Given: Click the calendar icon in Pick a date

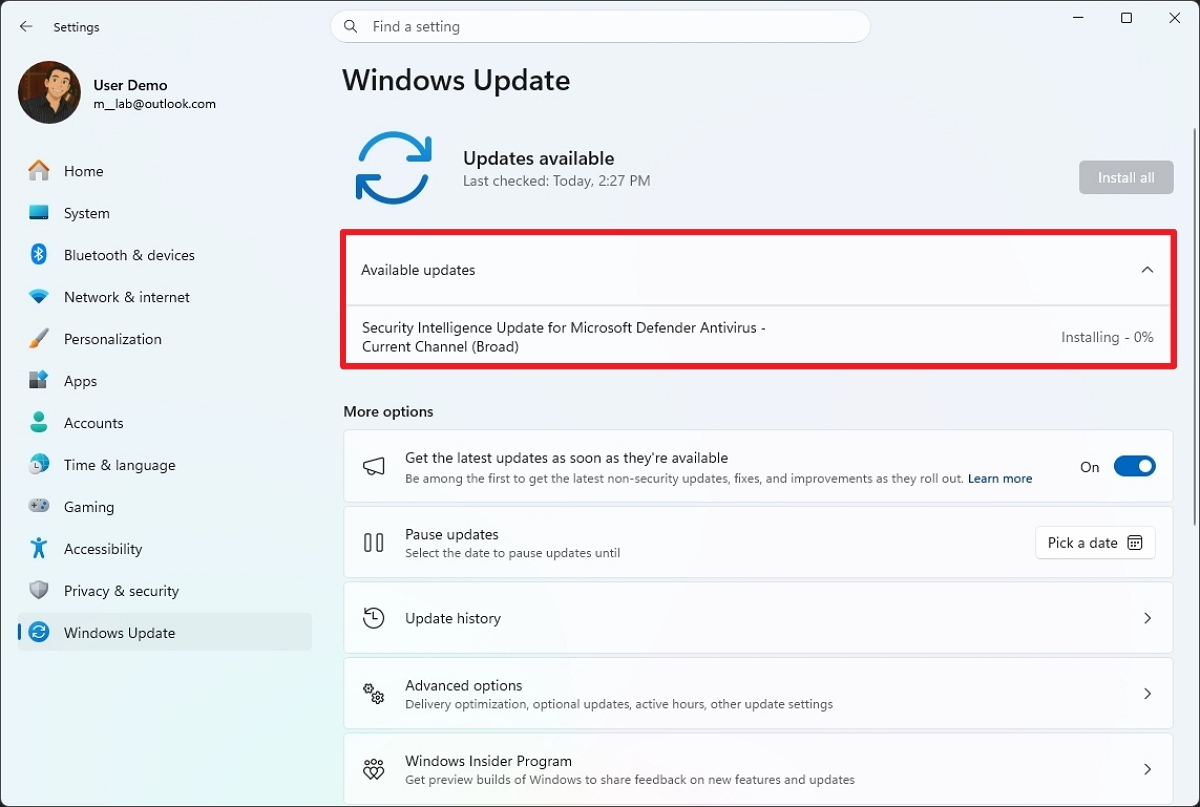Looking at the screenshot, I should (x=1135, y=543).
